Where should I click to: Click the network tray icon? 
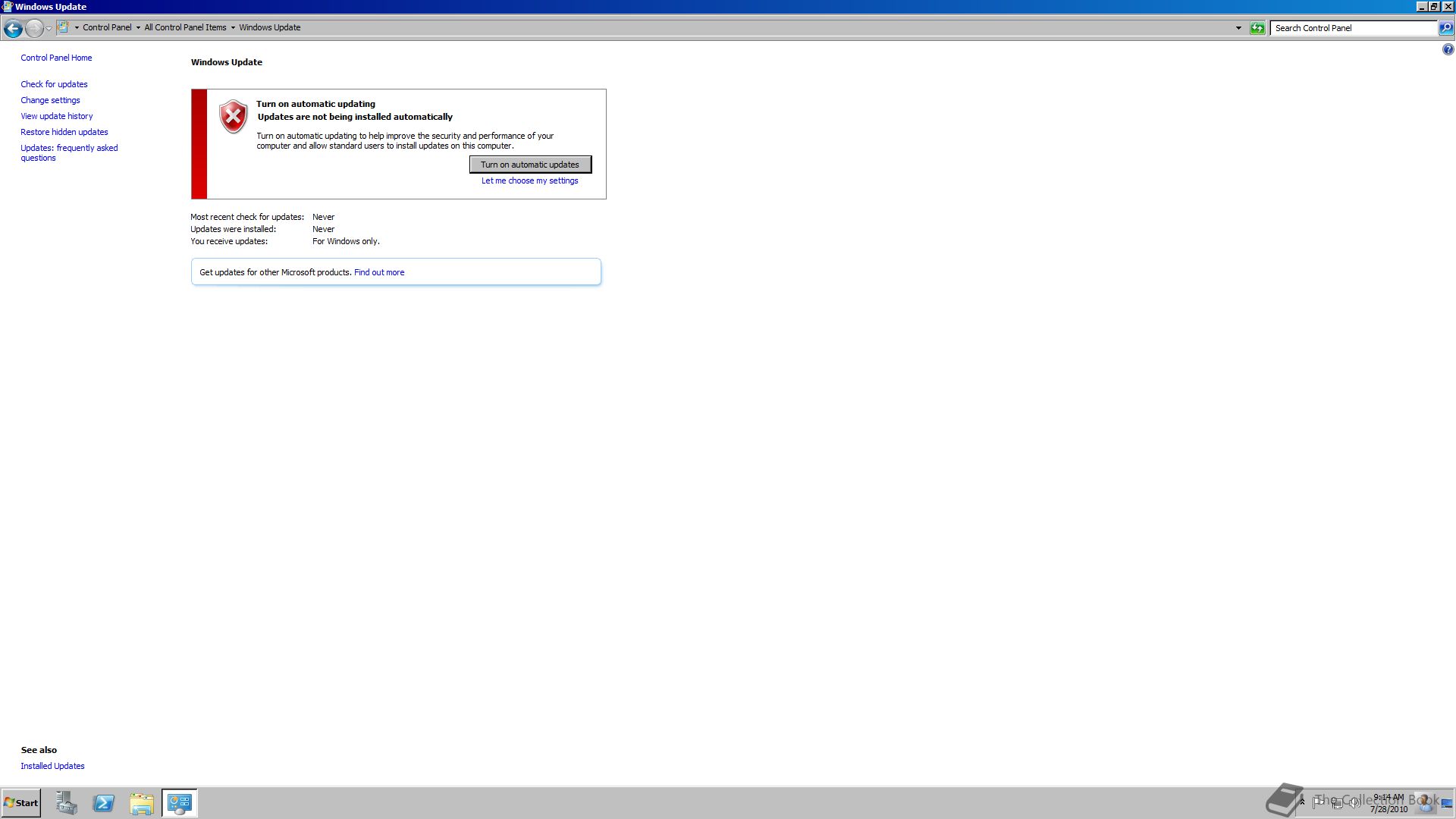(x=1336, y=802)
